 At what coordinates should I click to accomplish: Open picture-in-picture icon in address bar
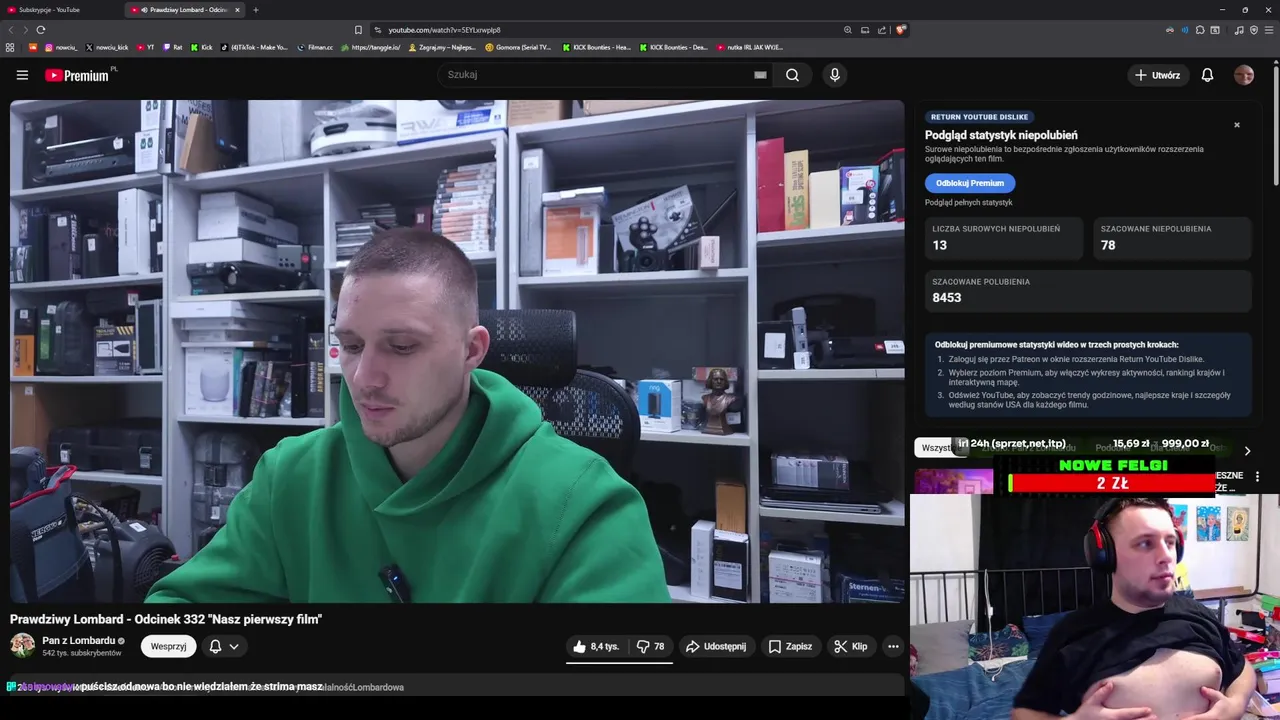(865, 30)
